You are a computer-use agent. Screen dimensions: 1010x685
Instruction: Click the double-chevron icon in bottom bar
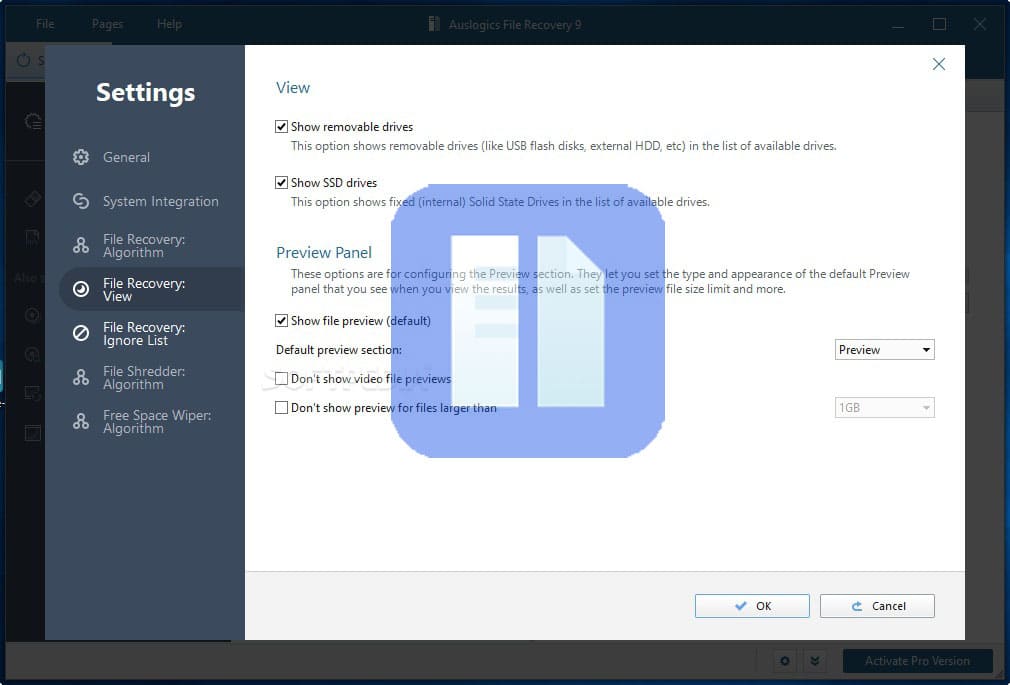(815, 661)
